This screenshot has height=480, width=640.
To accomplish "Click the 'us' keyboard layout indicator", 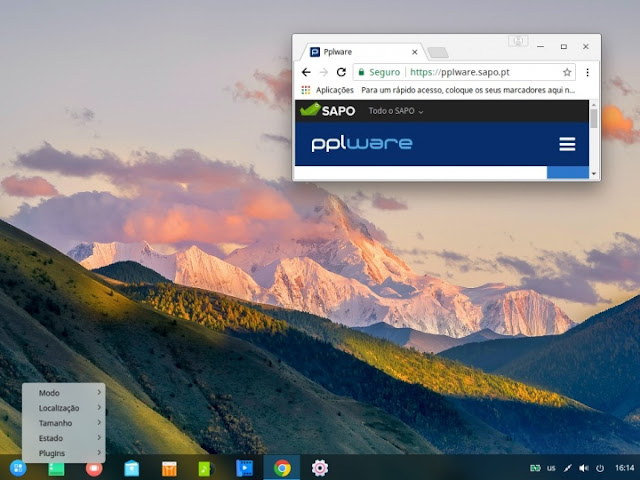I will pyautogui.click(x=551, y=468).
